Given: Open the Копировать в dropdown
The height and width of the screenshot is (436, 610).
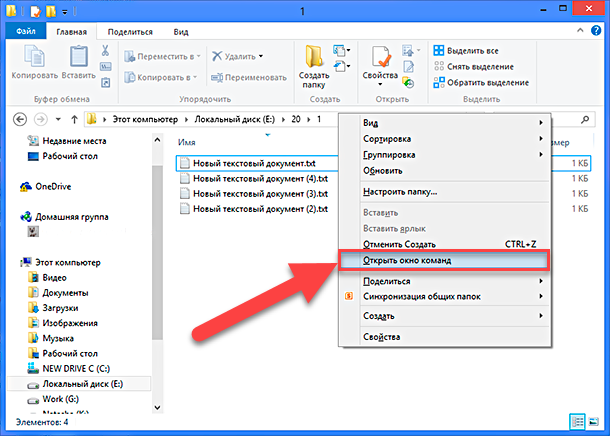Looking at the screenshot, I should (161, 77).
